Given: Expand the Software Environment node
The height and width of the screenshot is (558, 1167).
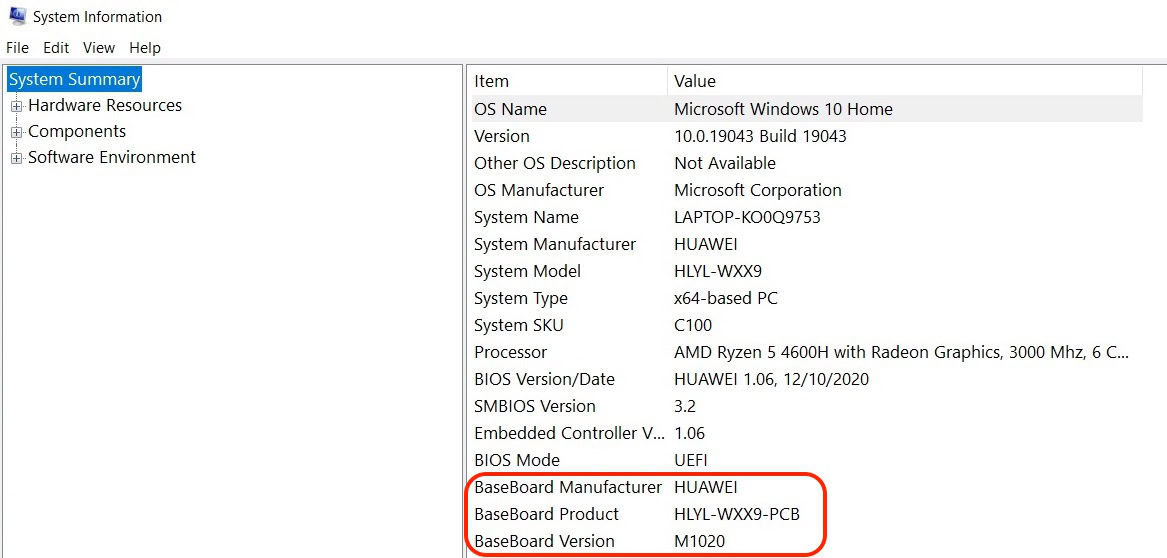Looking at the screenshot, I should pyautogui.click(x=16, y=158).
